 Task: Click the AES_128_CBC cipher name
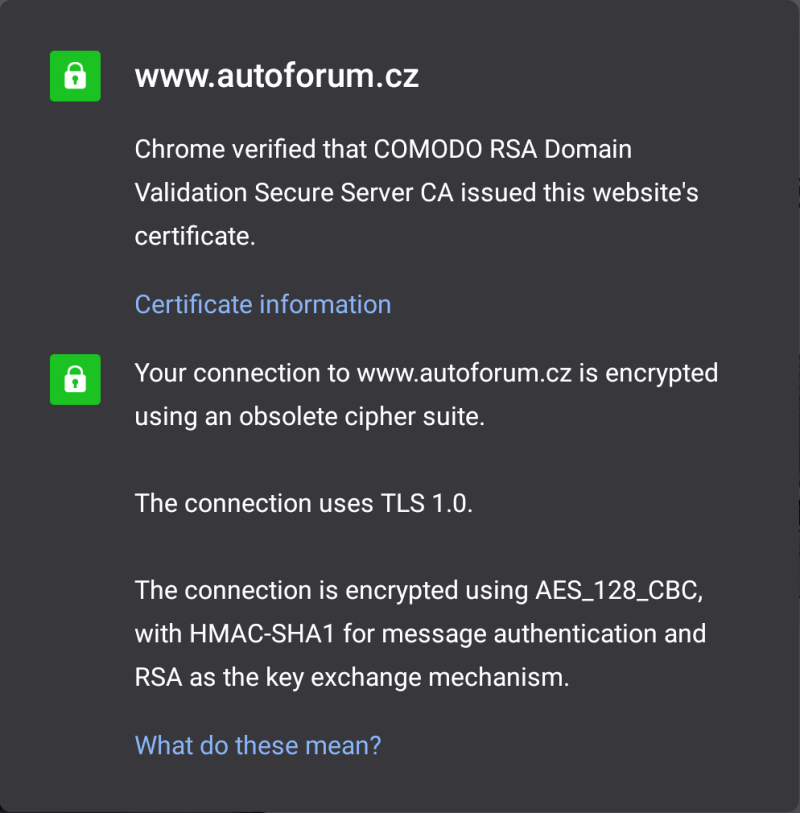(619, 590)
